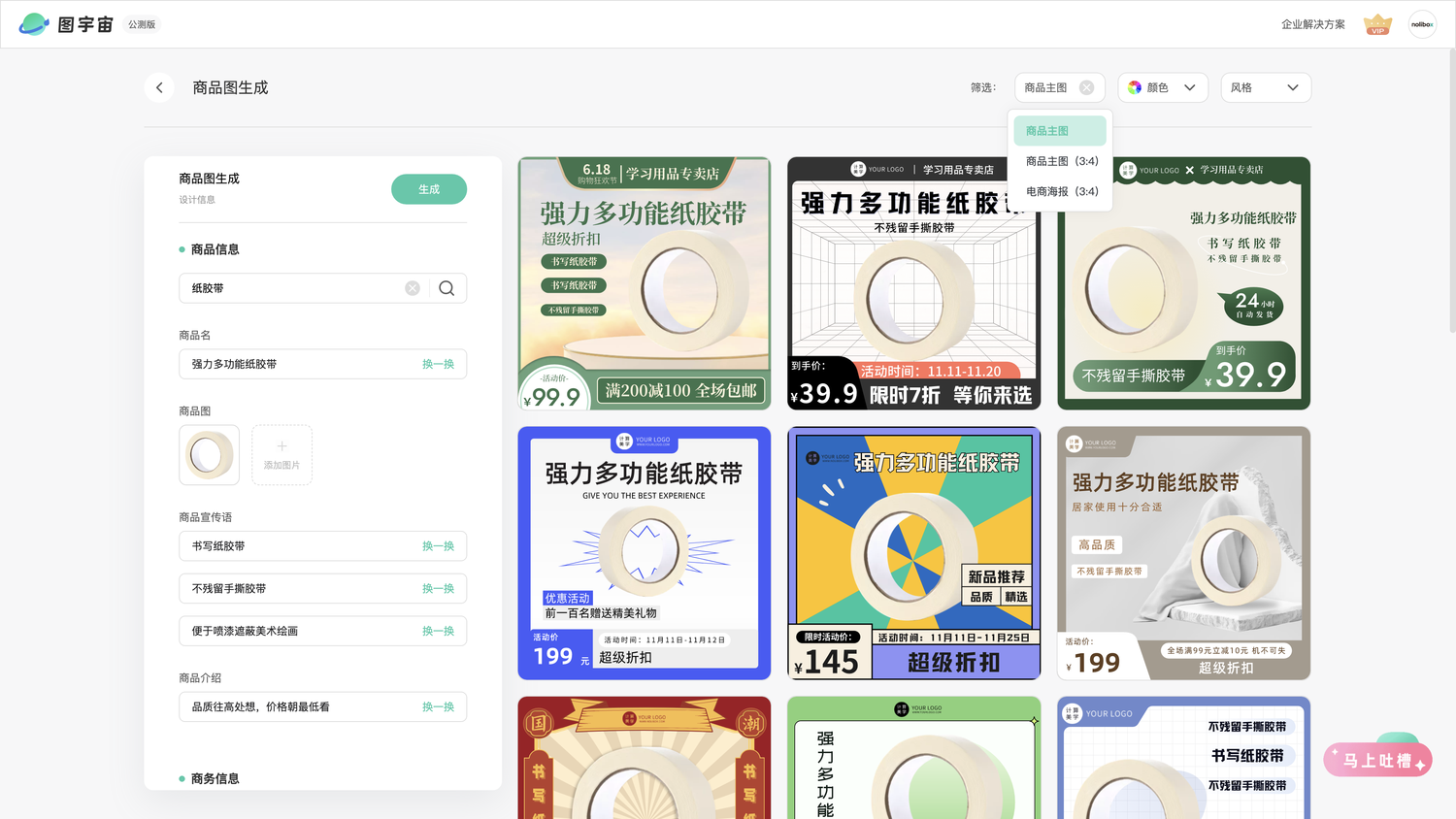
Task: Go back with the left arrow button
Action: 159,87
